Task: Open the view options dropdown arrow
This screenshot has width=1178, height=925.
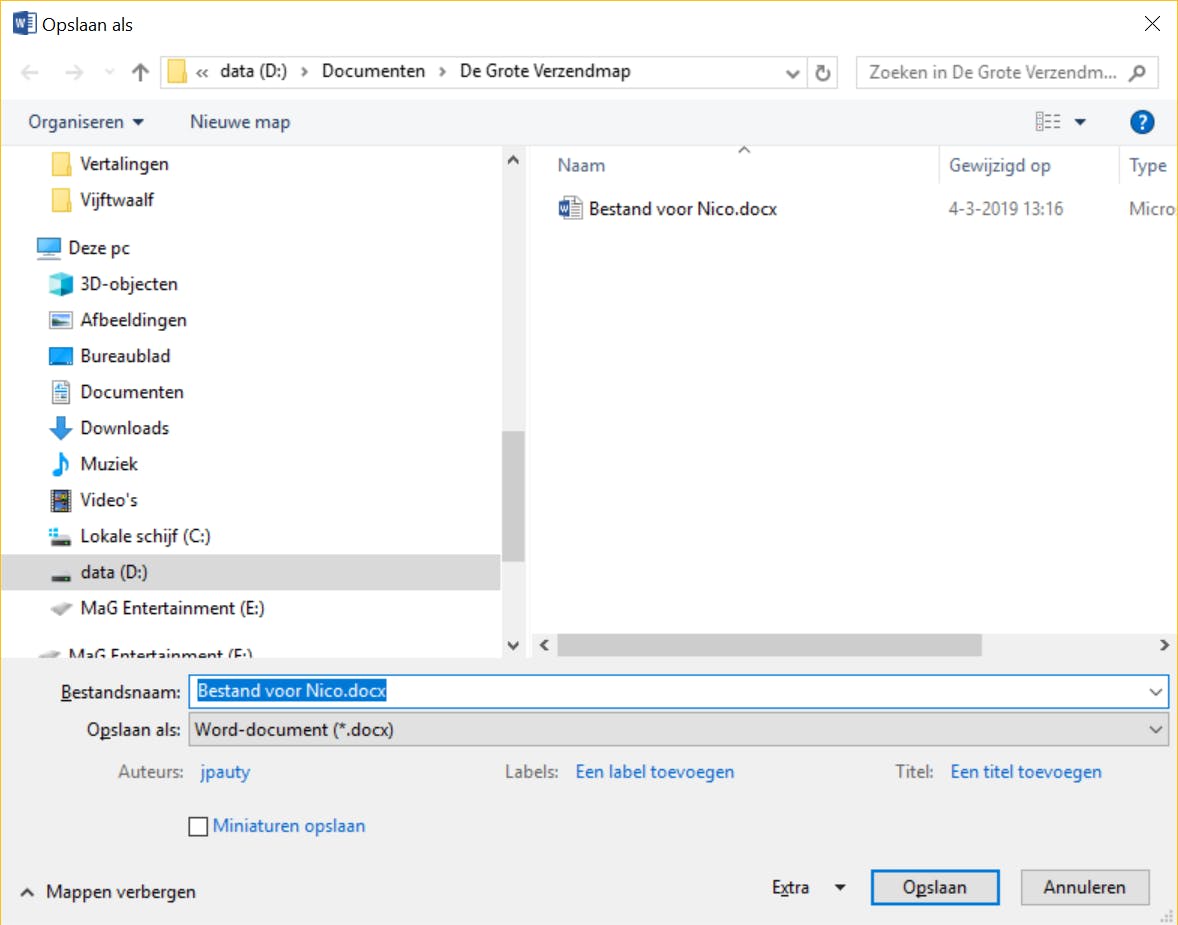Action: [x=1080, y=122]
